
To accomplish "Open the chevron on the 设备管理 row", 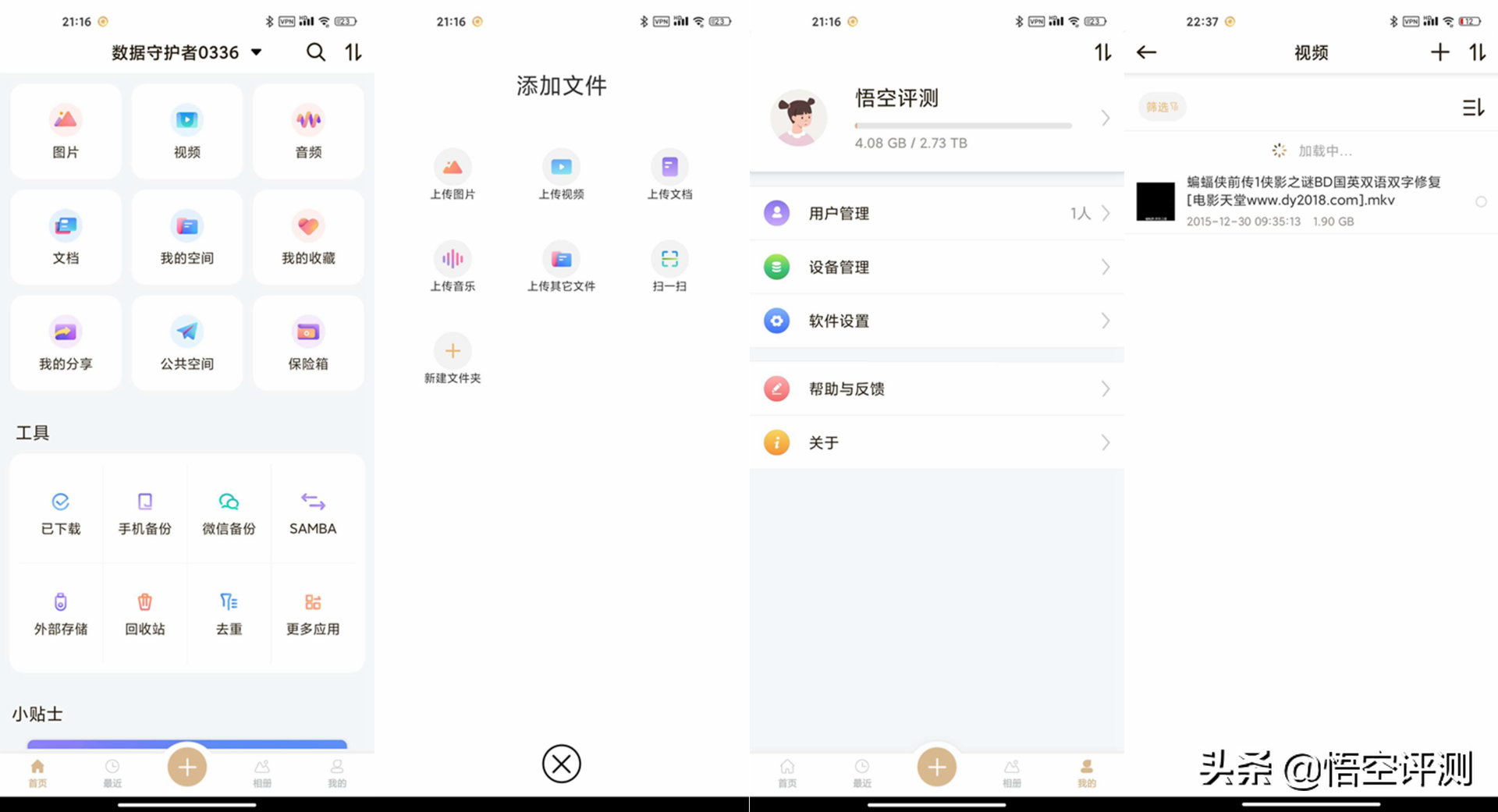I will pyautogui.click(x=1106, y=267).
